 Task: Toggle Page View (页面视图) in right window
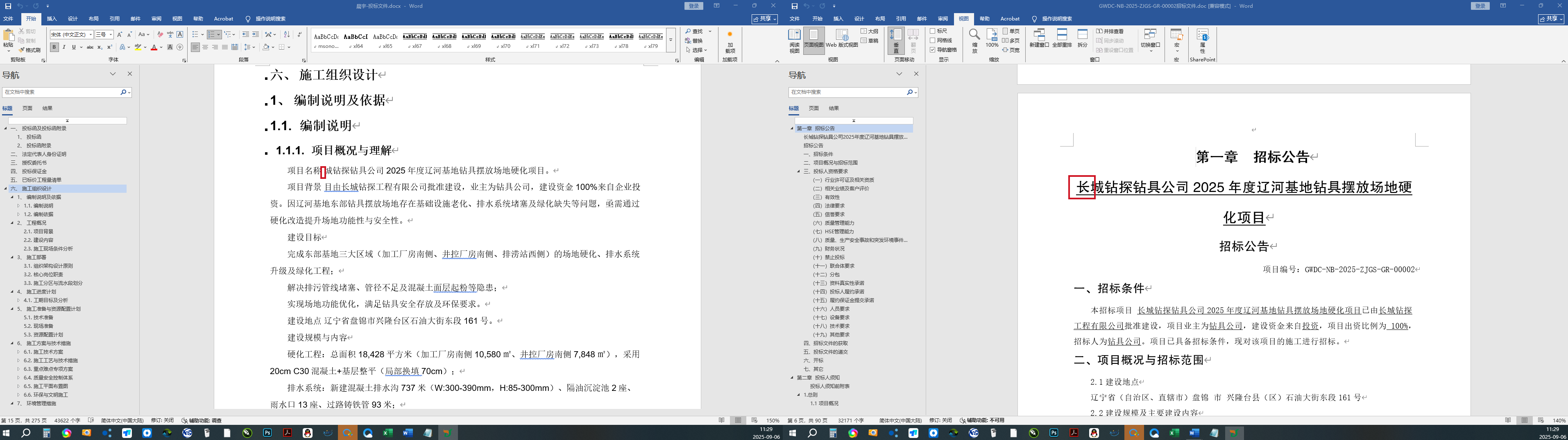pyautogui.click(x=814, y=41)
